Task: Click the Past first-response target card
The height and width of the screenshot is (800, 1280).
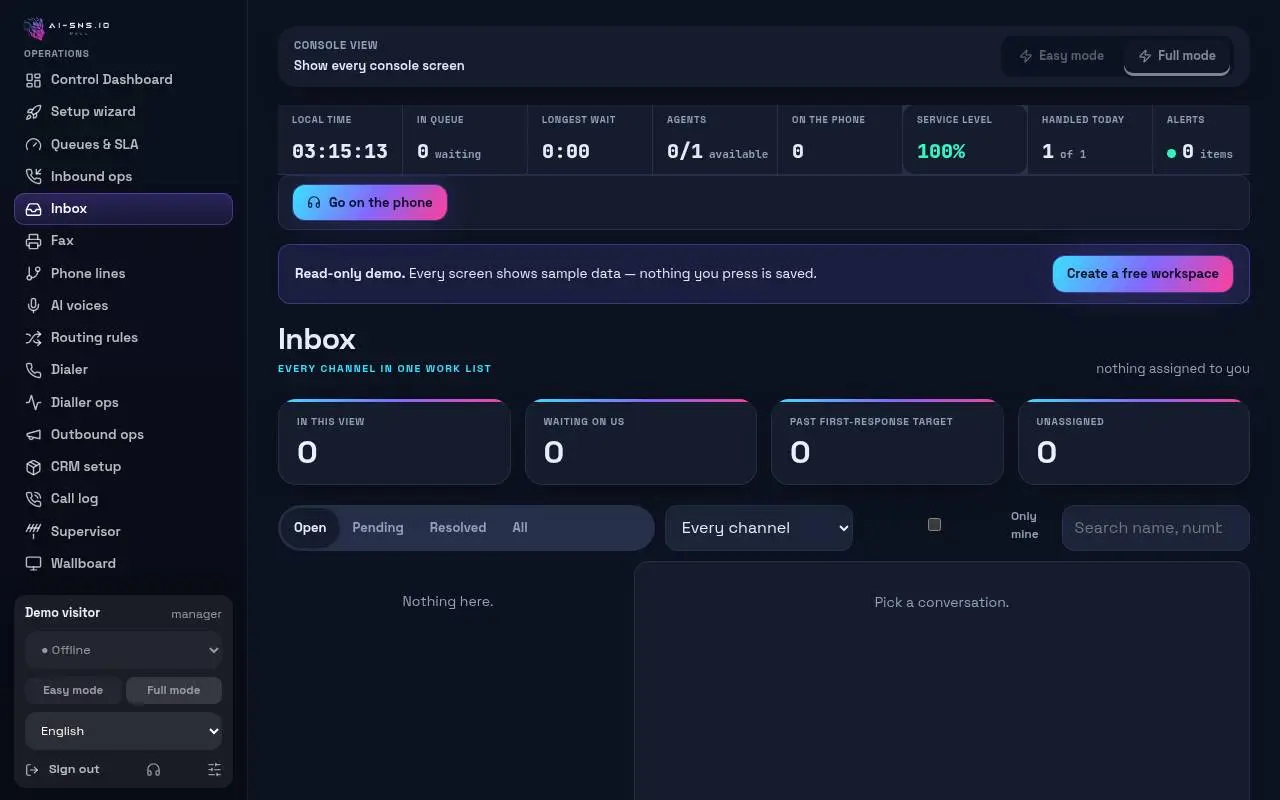Action: tap(887, 442)
